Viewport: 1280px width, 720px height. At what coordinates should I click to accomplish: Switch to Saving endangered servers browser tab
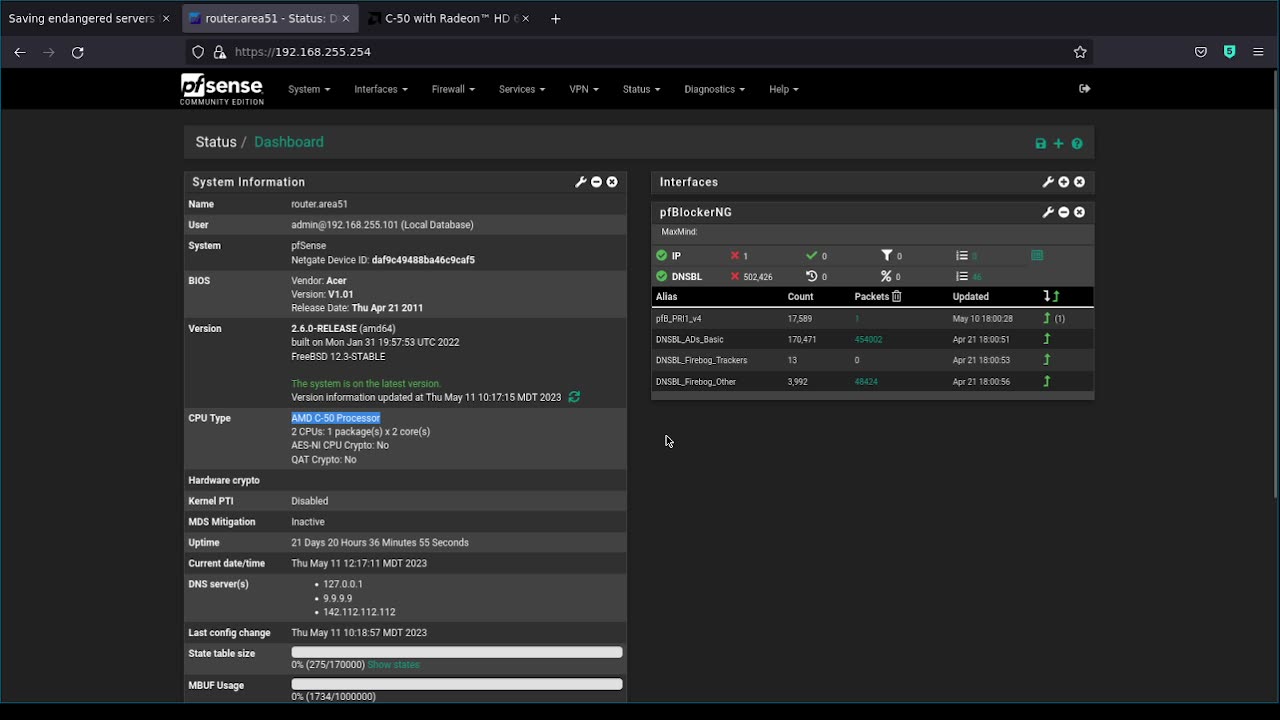(89, 18)
